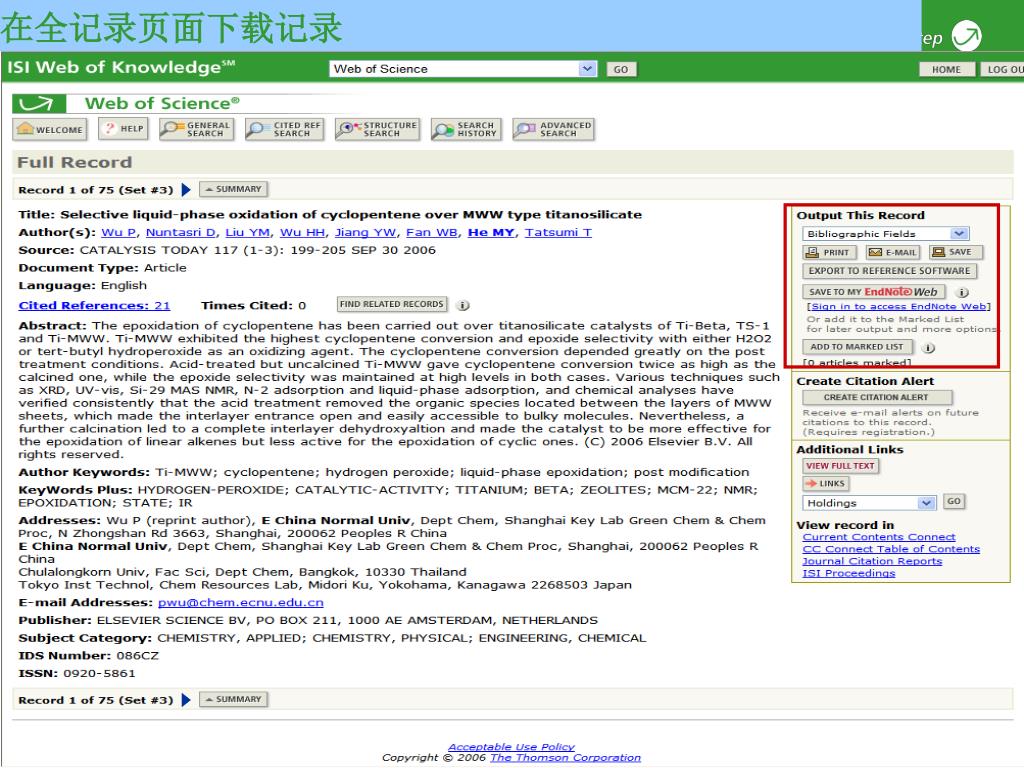1024x768 pixels.
Task: Print this record
Action: click(x=828, y=252)
